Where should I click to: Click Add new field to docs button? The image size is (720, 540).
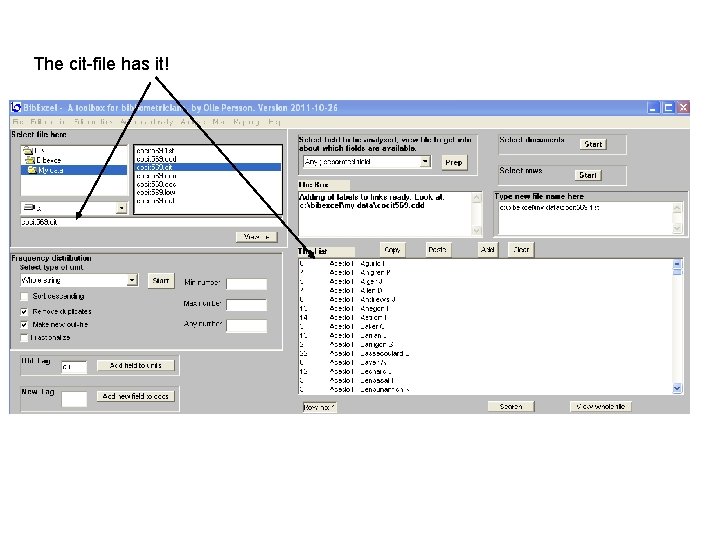pos(136,396)
